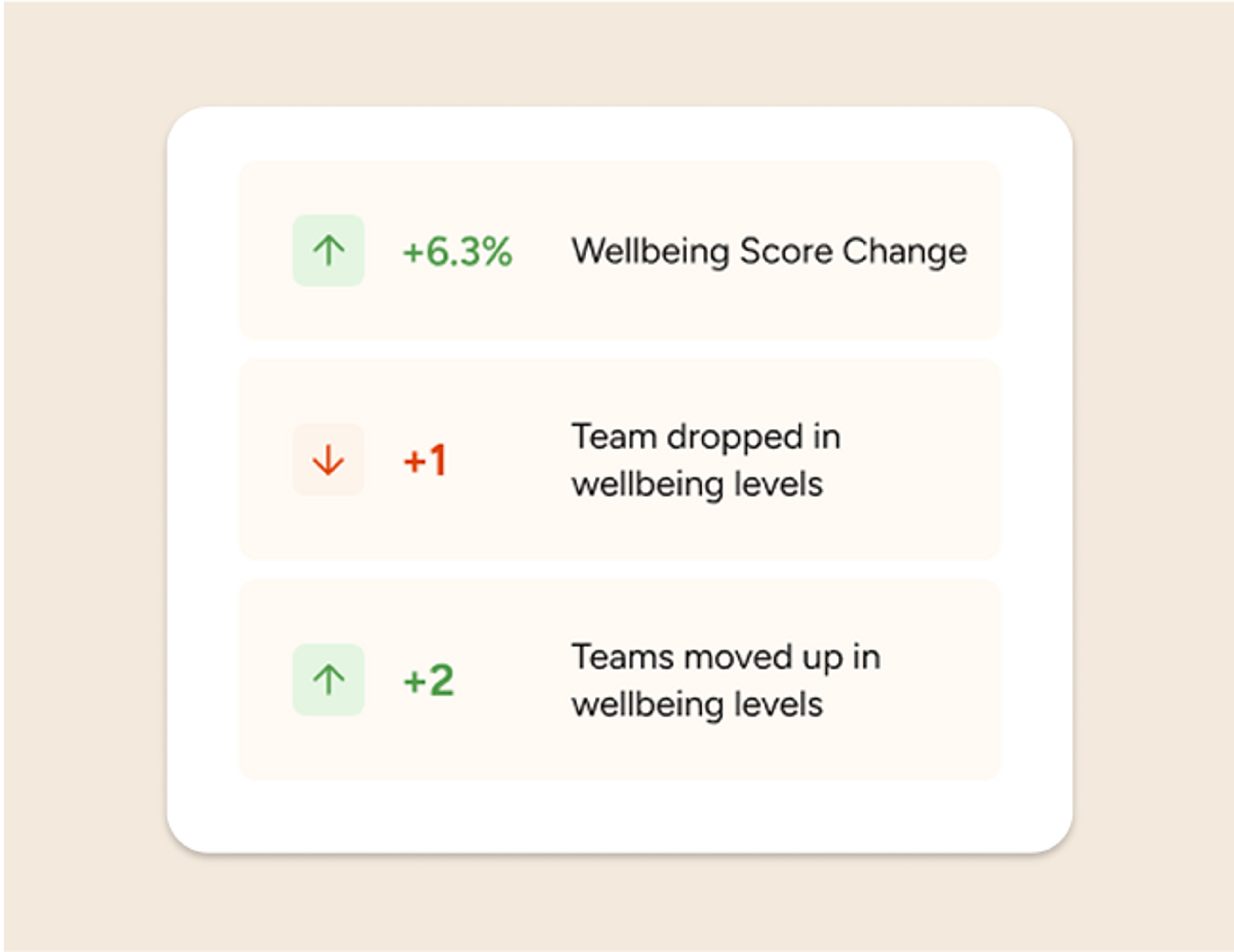Select the red +1 value
This screenshot has width=1234, height=952.
click(425, 460)
